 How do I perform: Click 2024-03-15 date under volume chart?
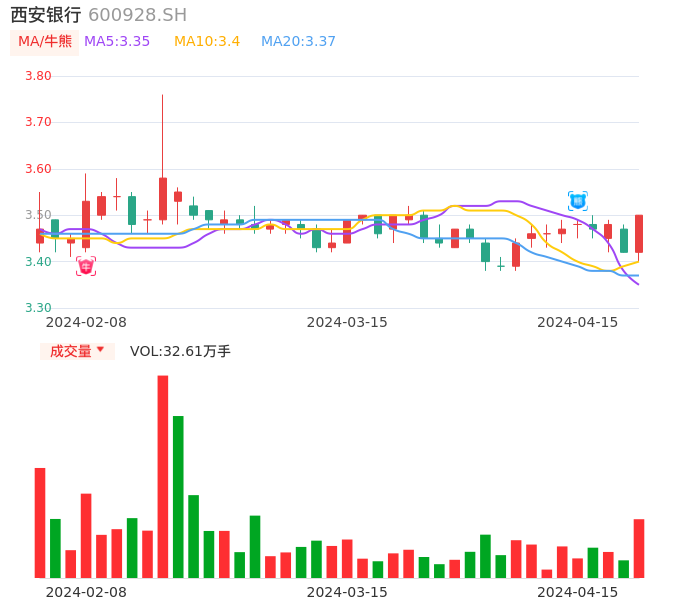[347, 592]
